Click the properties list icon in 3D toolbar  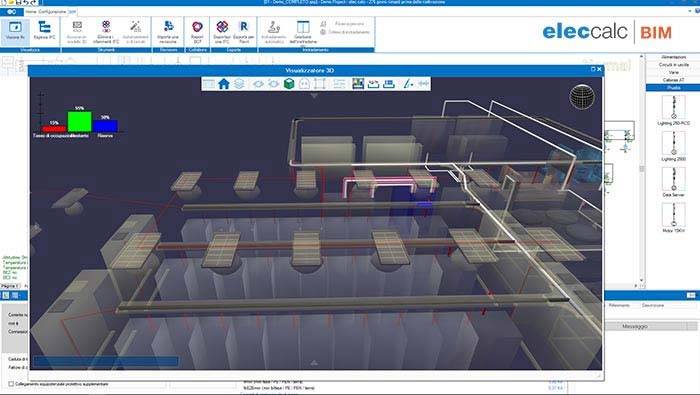click(x=339, y=83)
